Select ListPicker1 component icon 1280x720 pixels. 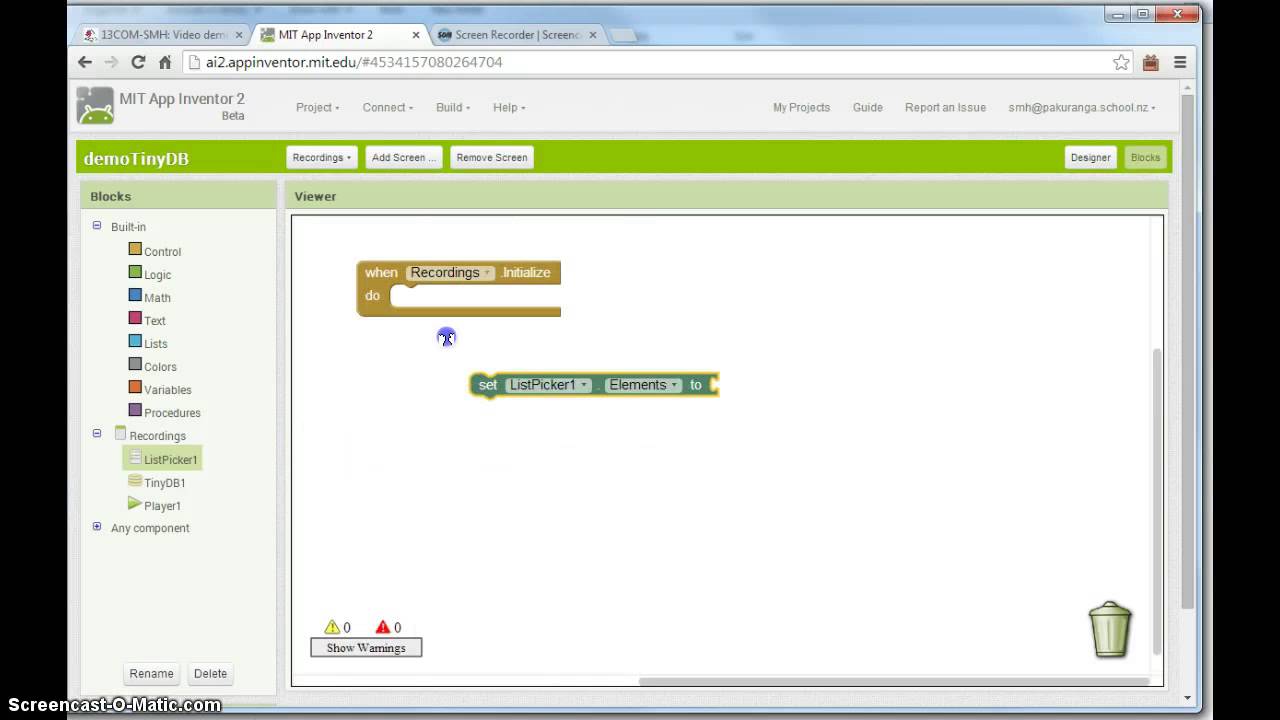click(x=135, y=457)
